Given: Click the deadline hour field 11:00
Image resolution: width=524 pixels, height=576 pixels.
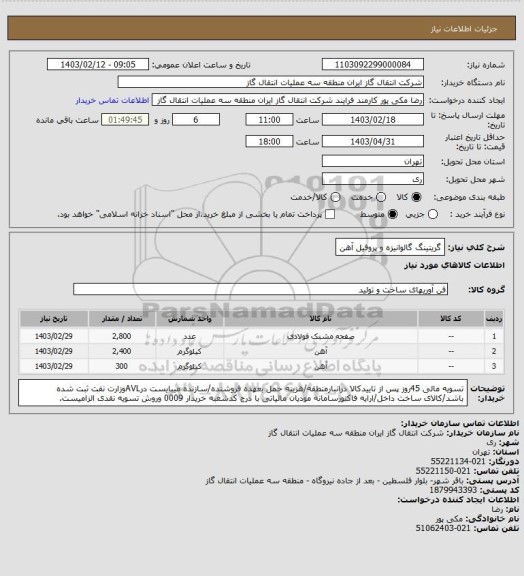Looking at the screenshot, I should (x=269, y=120).
